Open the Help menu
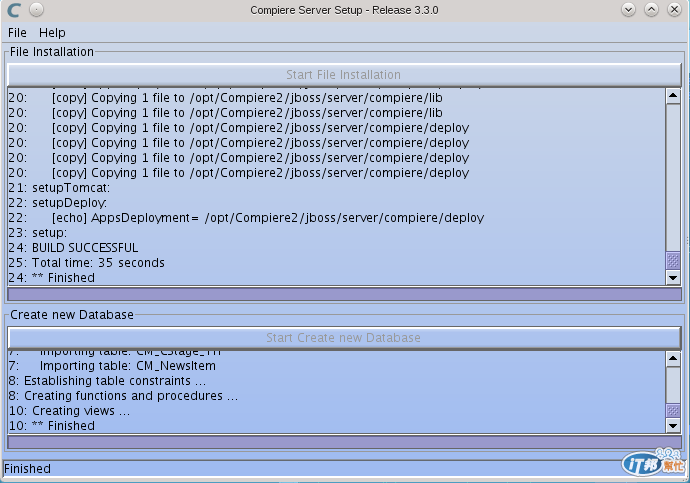This screenshot has height=483, width=690. [52, 33]
